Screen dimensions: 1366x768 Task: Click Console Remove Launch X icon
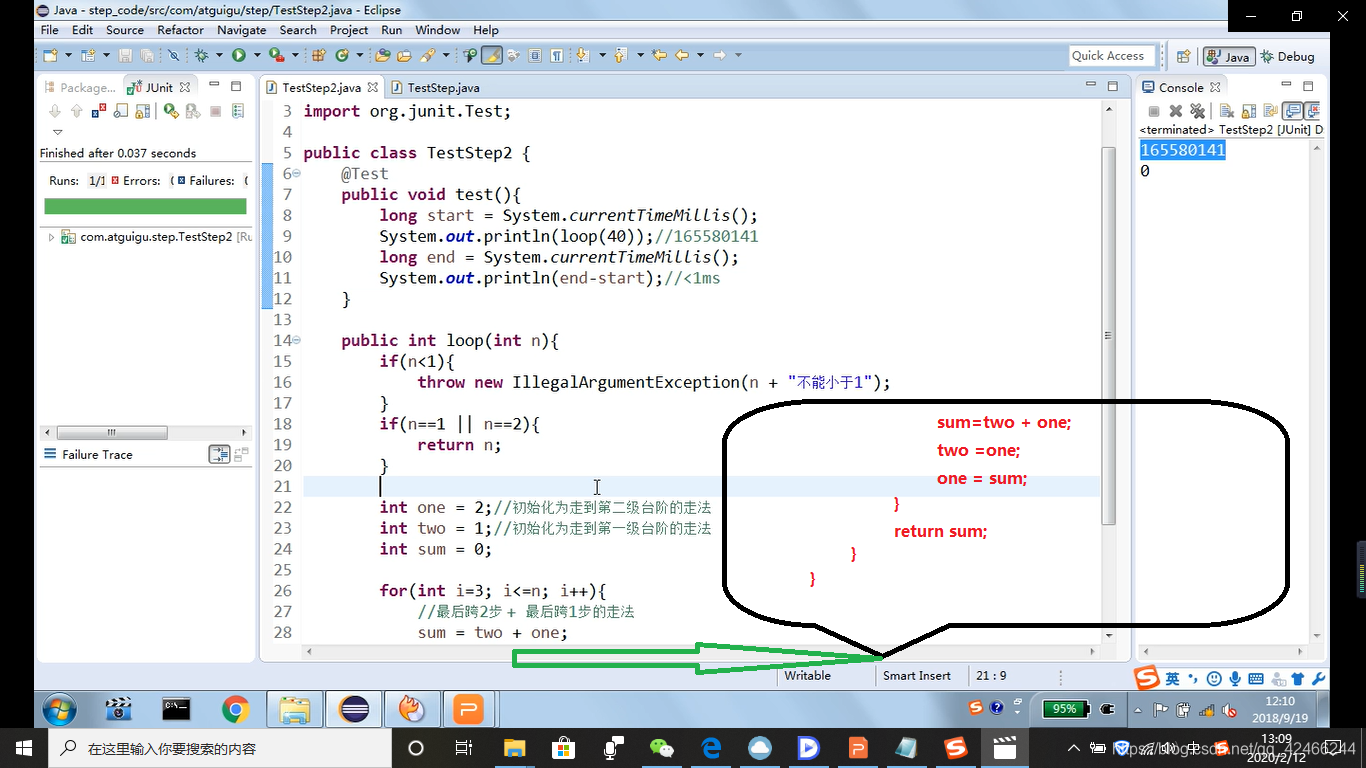(x=1176, y=111)
